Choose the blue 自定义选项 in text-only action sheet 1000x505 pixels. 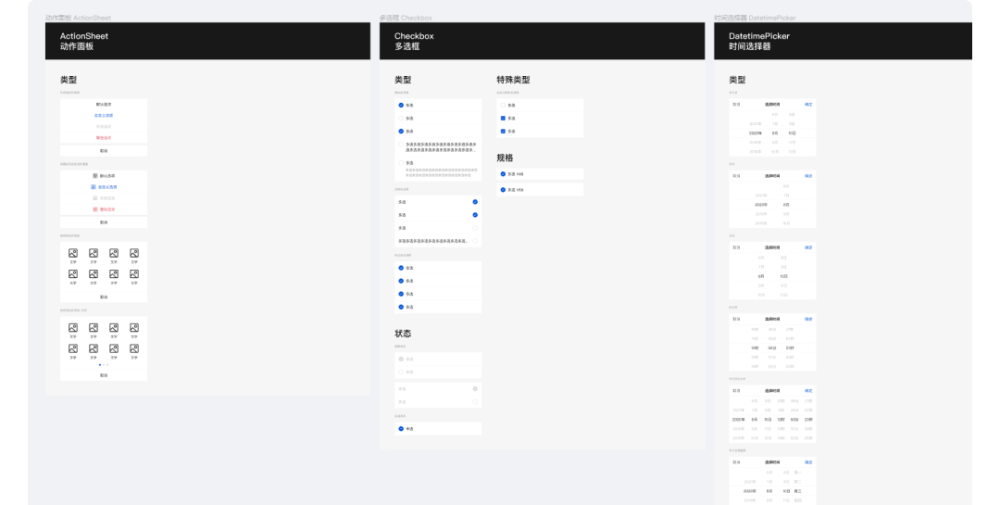103,115
